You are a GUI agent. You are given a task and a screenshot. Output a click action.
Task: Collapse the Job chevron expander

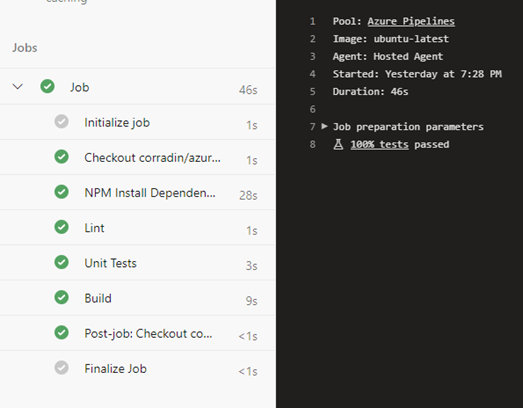coord(17,87)
